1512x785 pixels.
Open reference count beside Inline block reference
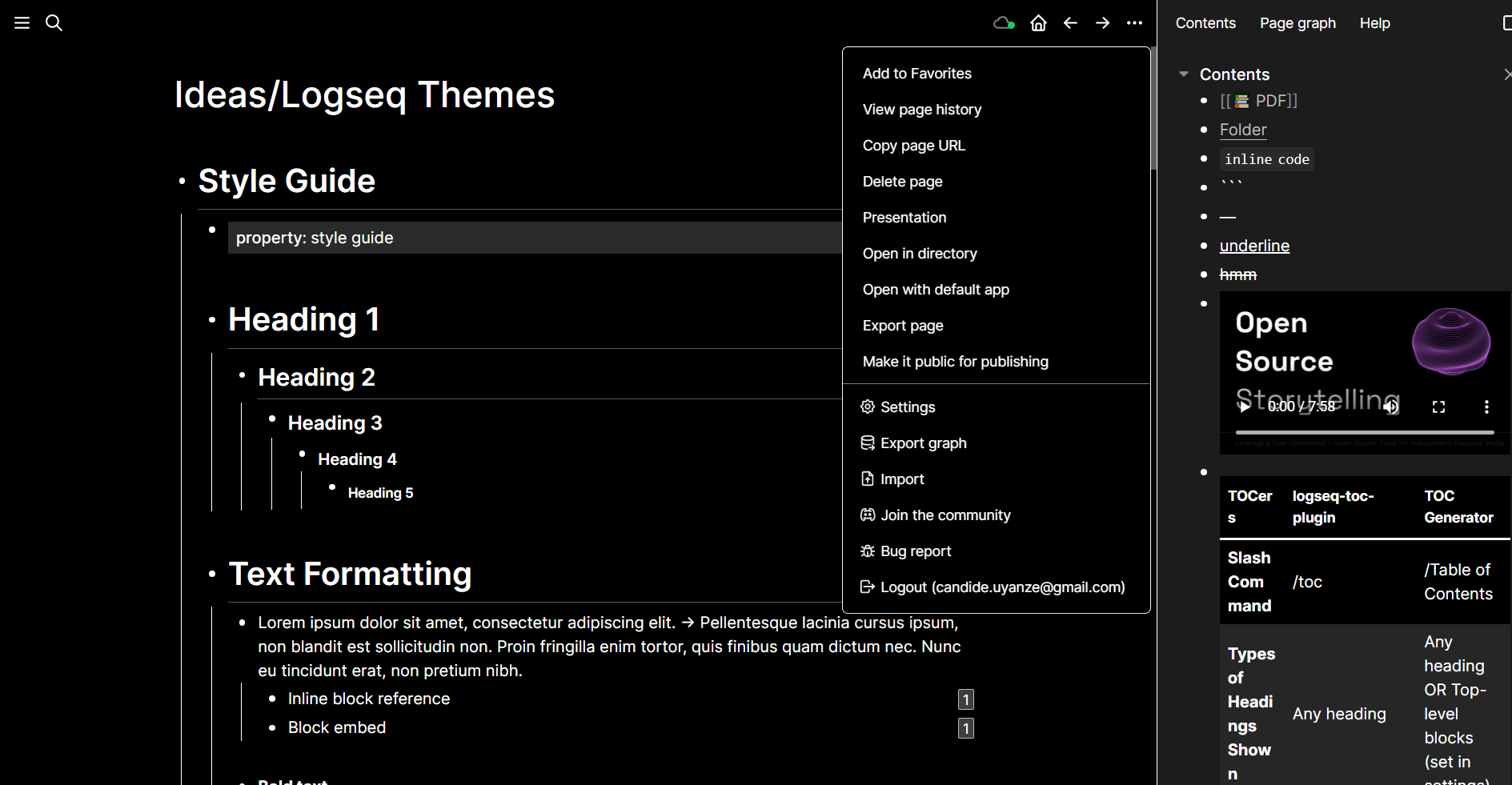tap(966, 699)
